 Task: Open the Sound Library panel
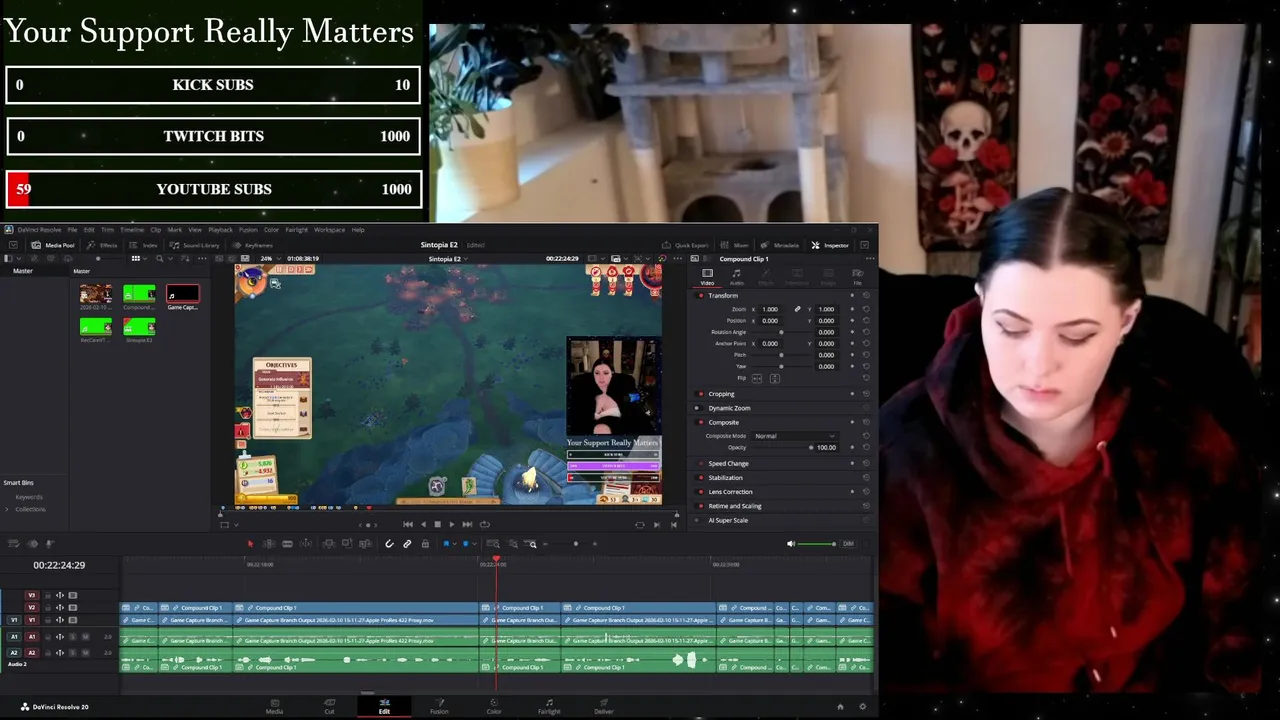[195, 245]
